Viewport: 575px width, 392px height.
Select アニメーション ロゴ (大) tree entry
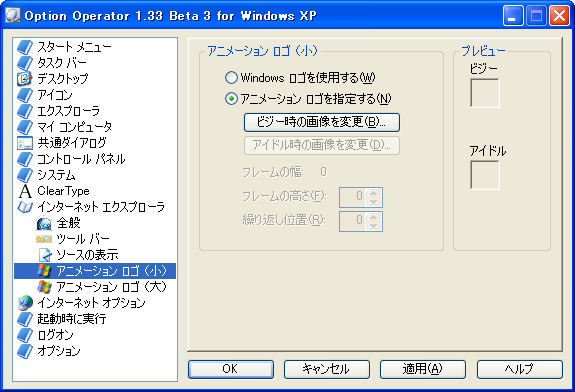click(x=111, y=287)
